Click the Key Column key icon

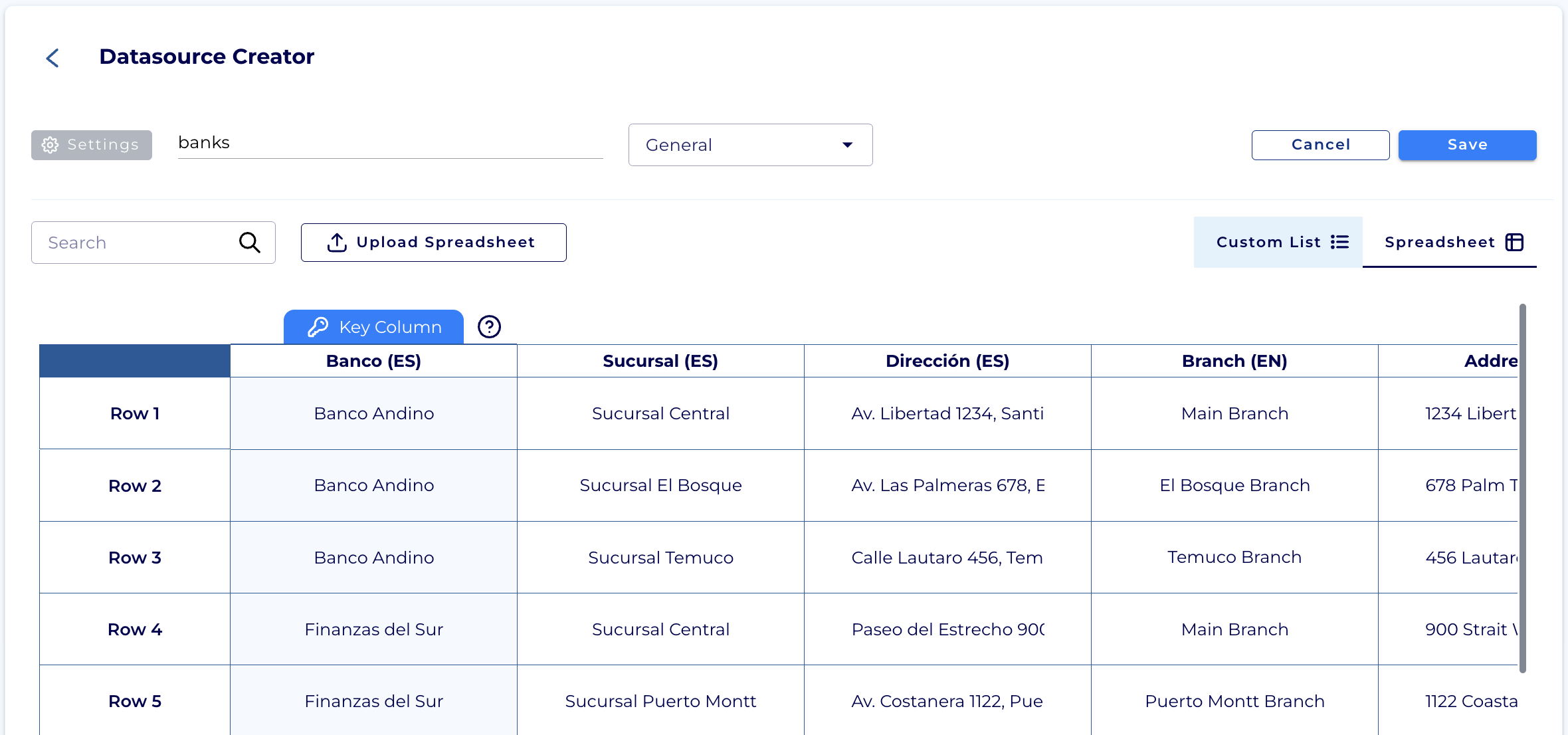318,327
